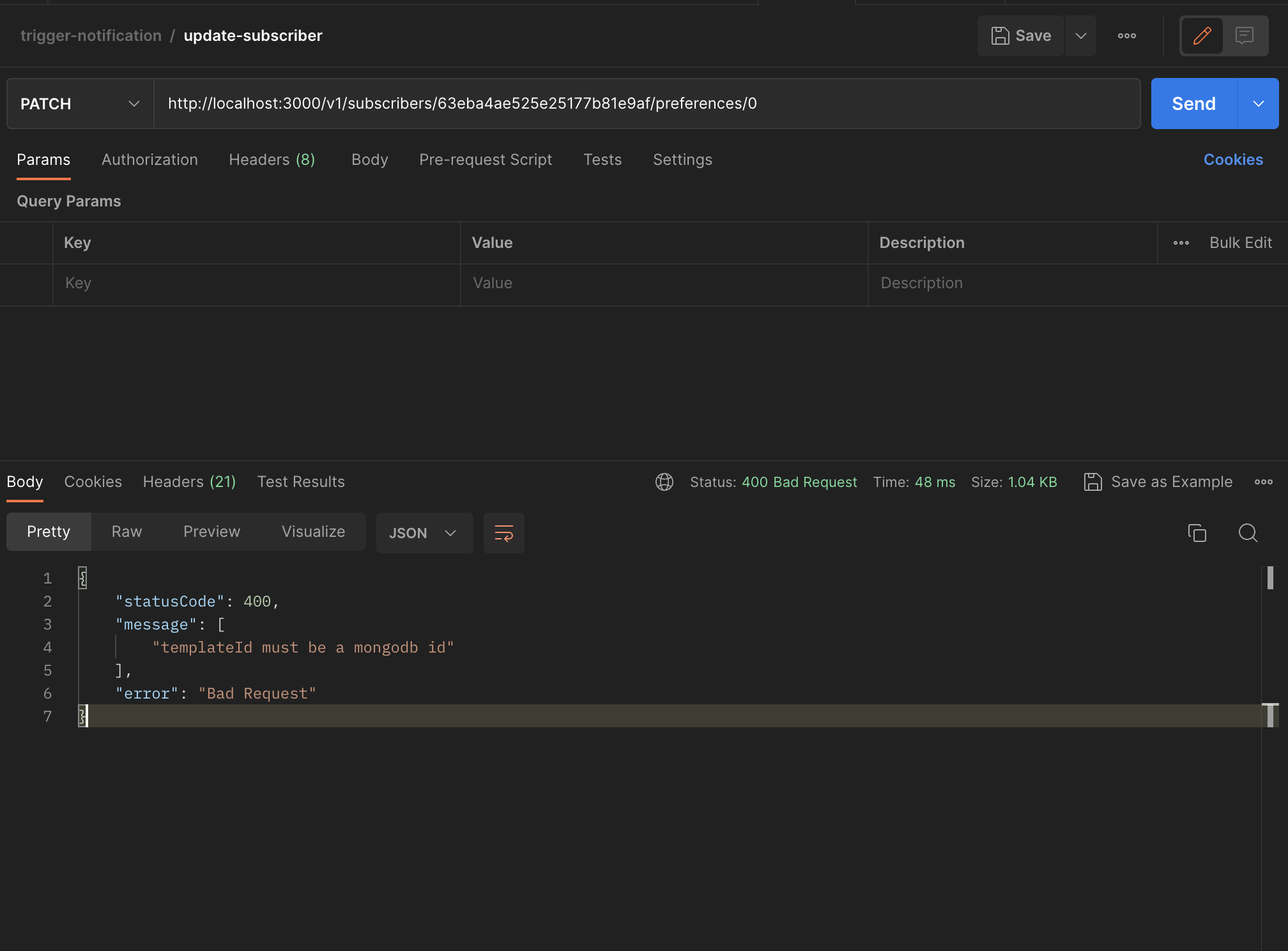Send the PATCH request
Viewport: 1288px width, 951px height.
point(1192,104)
